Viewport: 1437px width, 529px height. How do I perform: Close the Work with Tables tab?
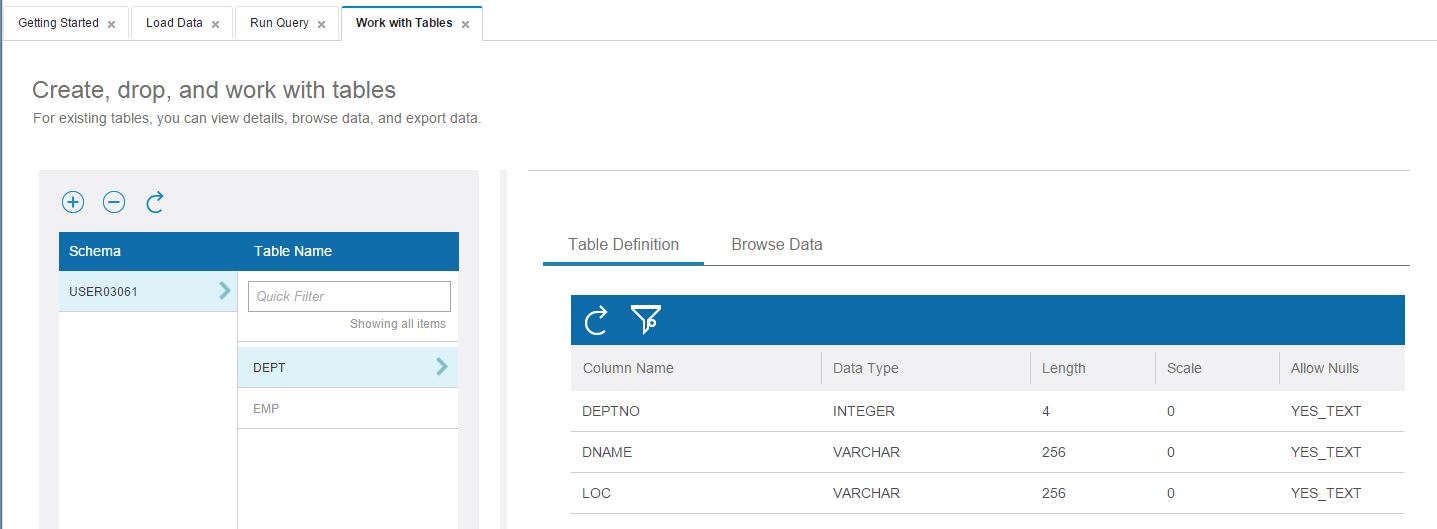pyautogui.click(x=465, y=24)
